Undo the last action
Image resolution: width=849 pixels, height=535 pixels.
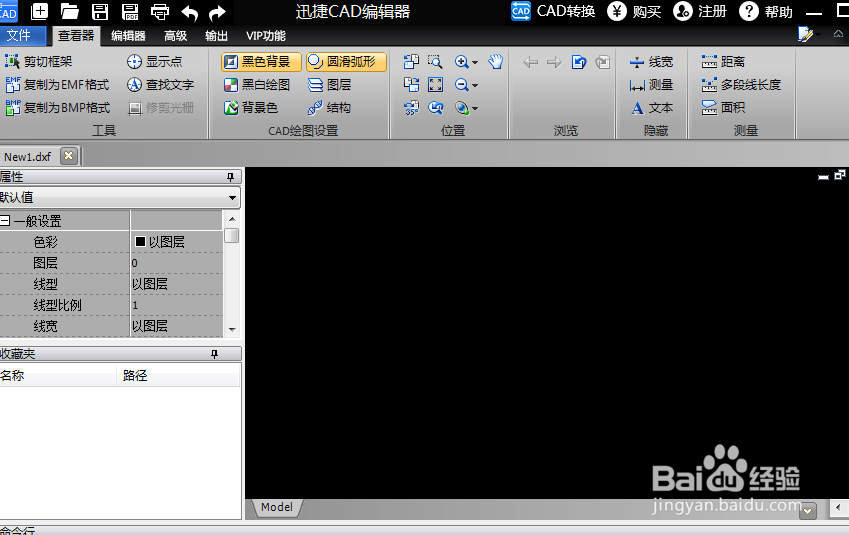coord(189,12)
